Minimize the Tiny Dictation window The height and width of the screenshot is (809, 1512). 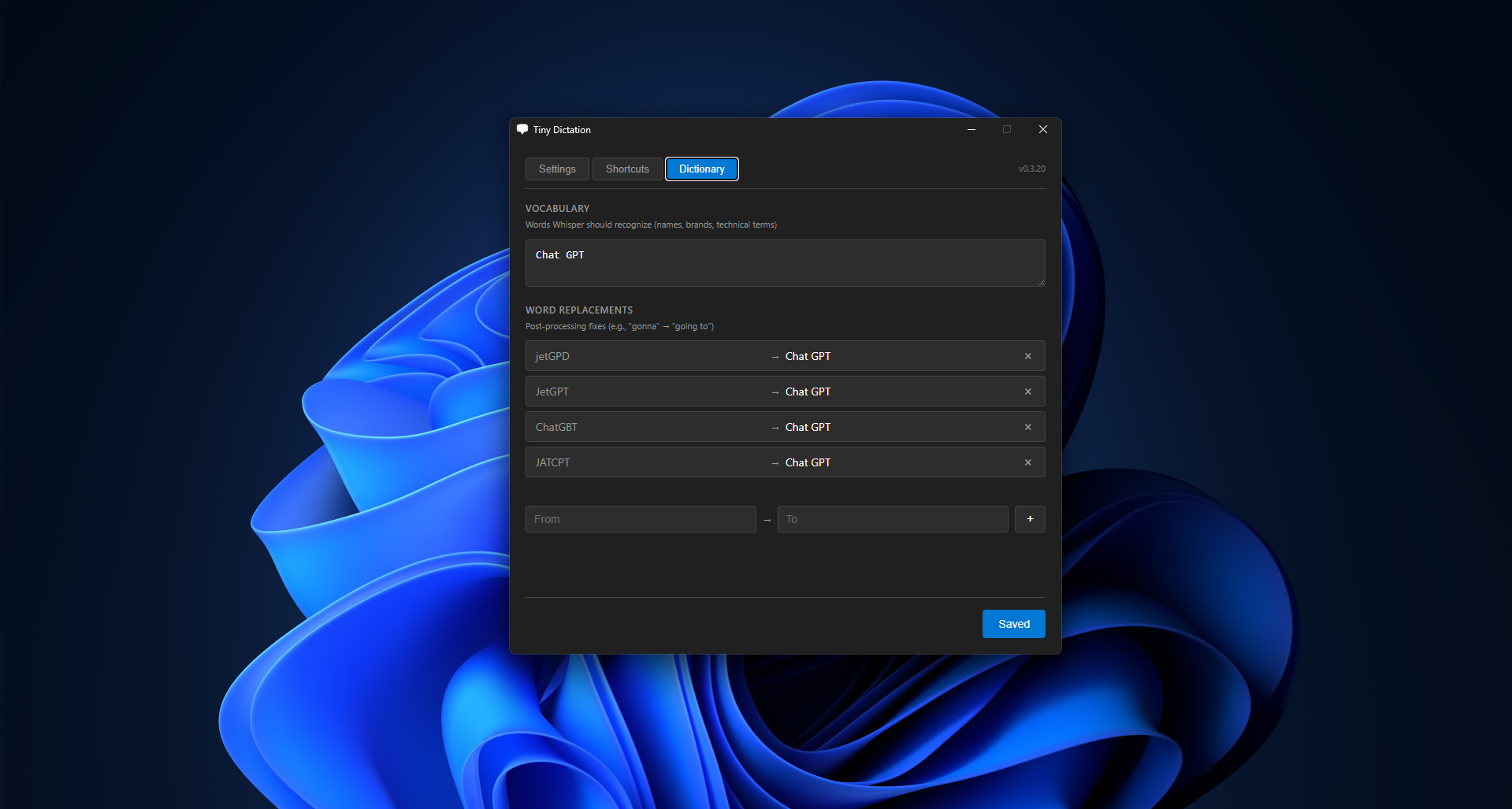971,129
